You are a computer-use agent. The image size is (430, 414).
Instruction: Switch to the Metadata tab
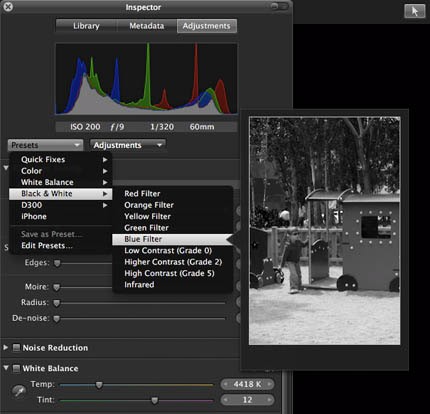pyautogui.click(x=147, y=26)
